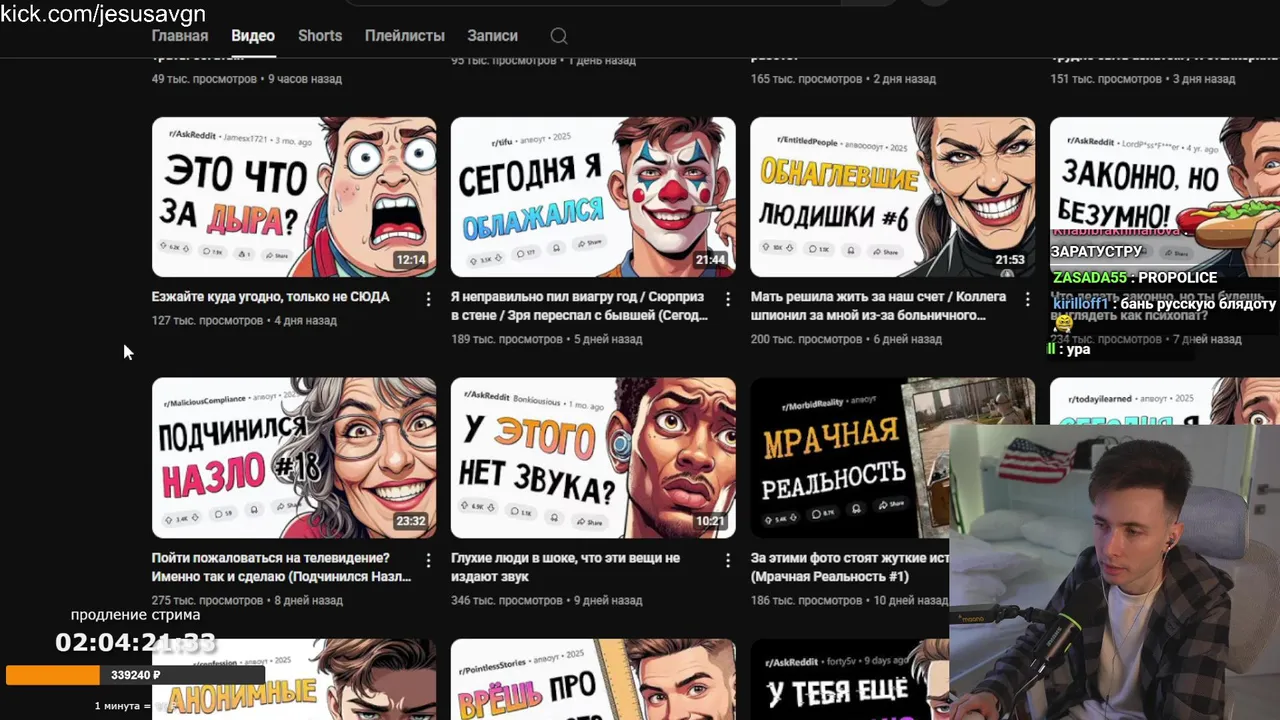Viewport: 1280px width, 720px height.
Task: Click the 10:21 duration badge
Action: coord(710,521)
